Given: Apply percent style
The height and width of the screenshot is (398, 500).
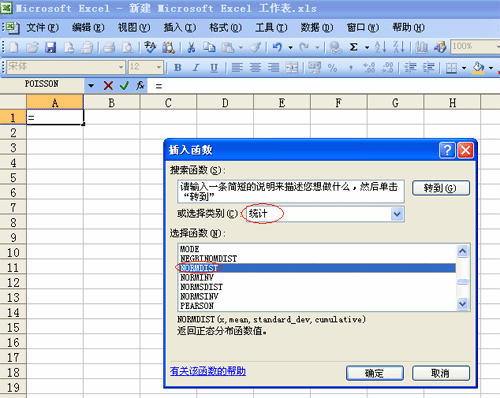Looking at the screenshot, I should point(332,68).
